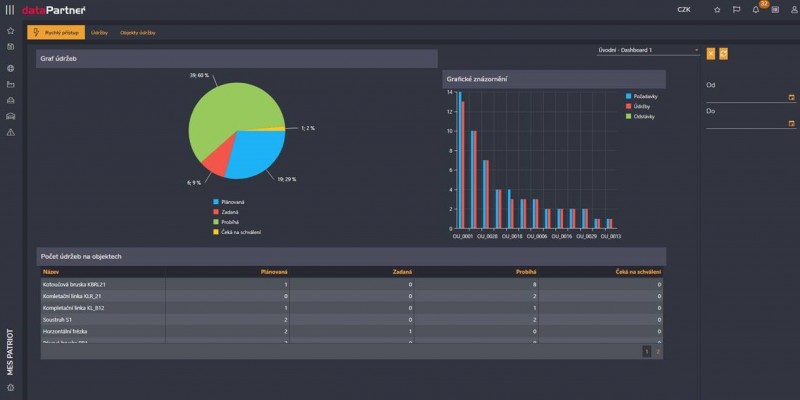Toggle the Požadavky series in the bar chart legend
The height and width of the screenshot is (400, 800).
(x=642, y=96)
